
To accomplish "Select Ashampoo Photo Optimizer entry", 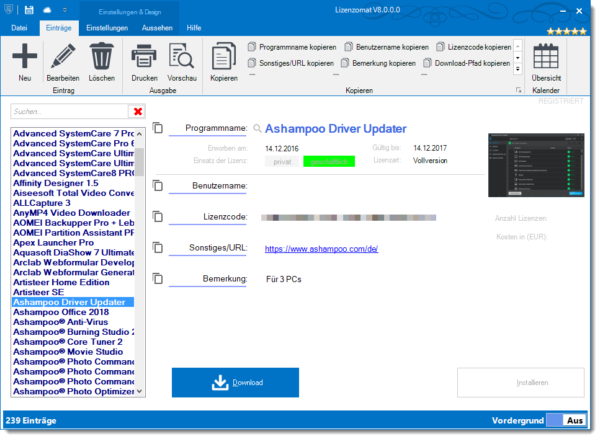I will 73,392.
